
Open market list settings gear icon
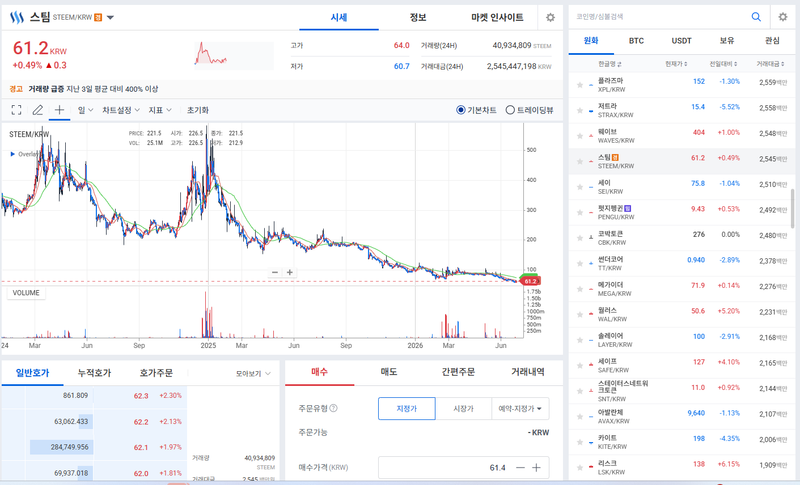tap(783, 17)
